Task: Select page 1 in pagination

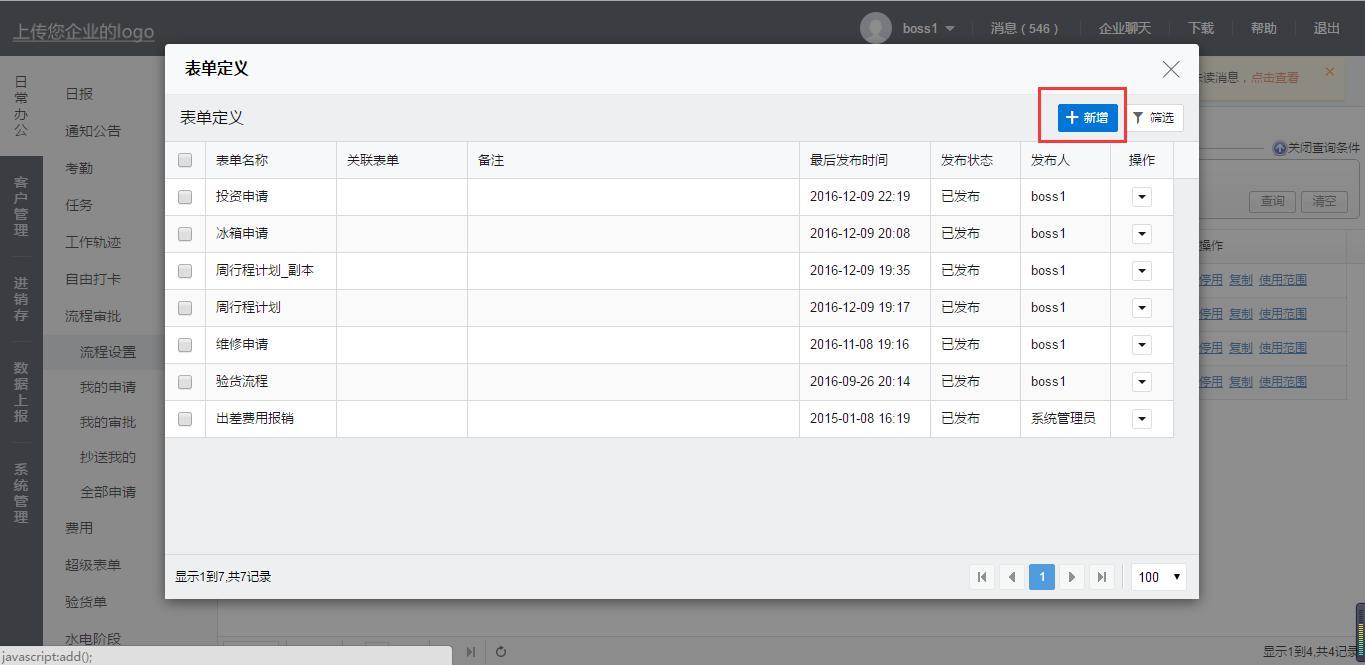Action: coord(1041,577)
